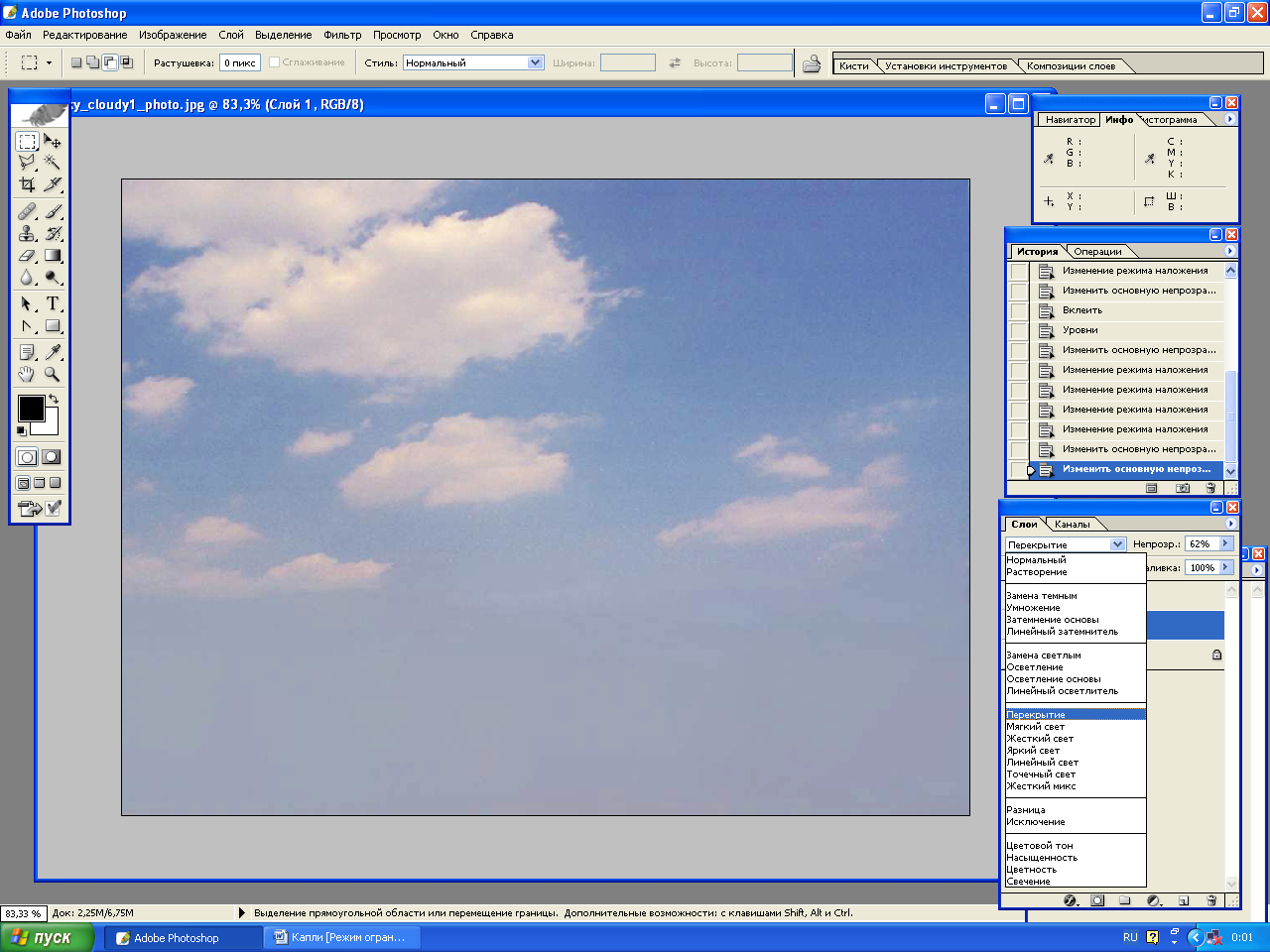Open the Непрозр. opacity slider arrow
This screenshot has height=952, width=1270.
tap(1226, 543)
